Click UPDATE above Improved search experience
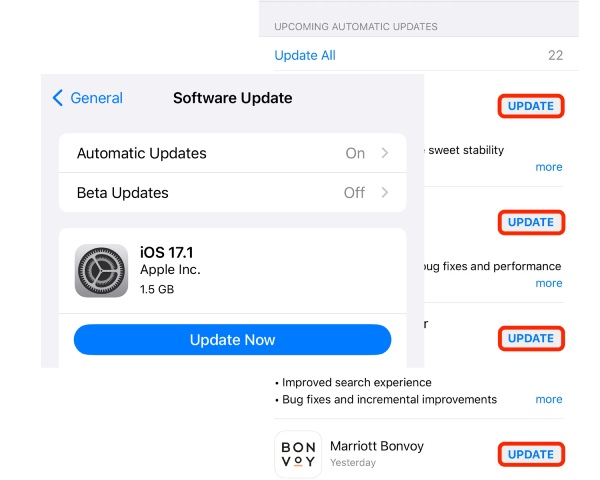Screen dimensions: 600x480 coord(530,338)
